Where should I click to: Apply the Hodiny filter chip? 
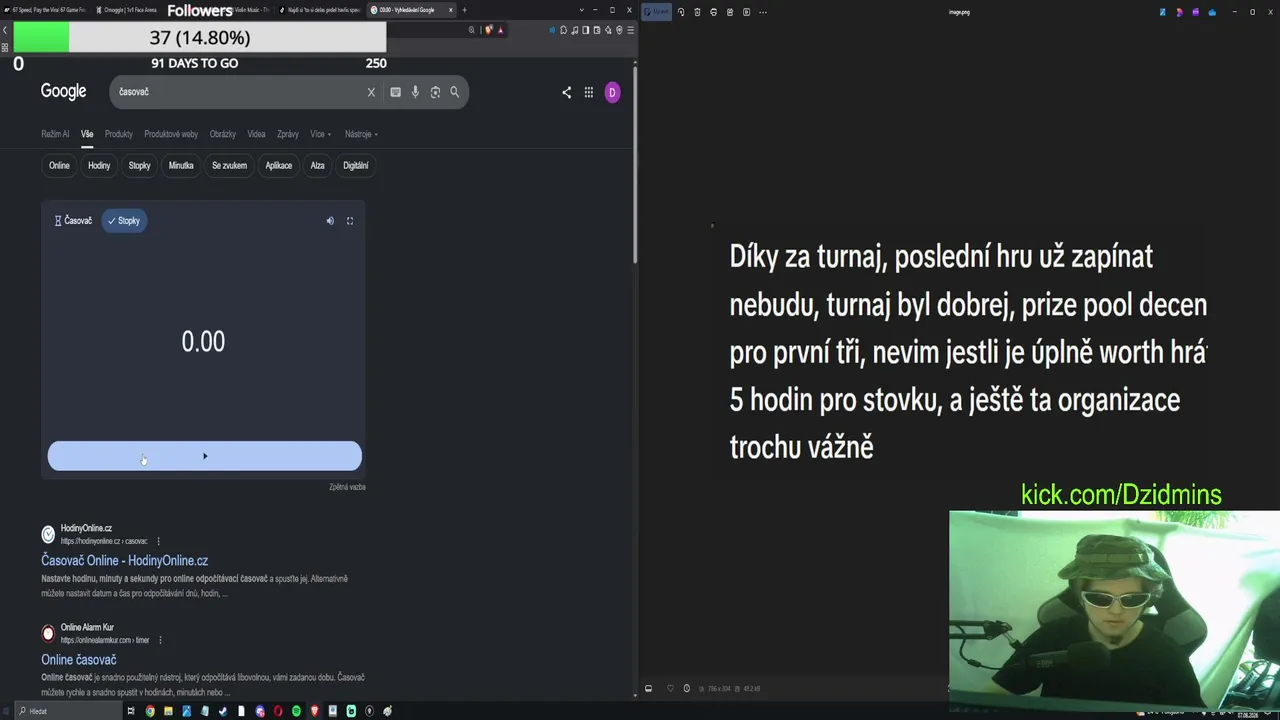point(99,166)
